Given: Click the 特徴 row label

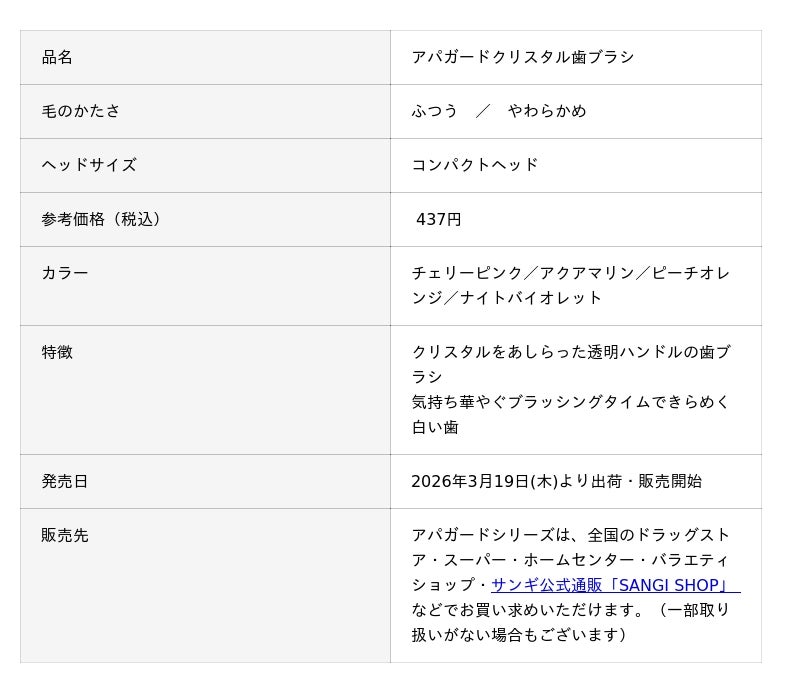Looking at the screenshot, I should 57,352.
